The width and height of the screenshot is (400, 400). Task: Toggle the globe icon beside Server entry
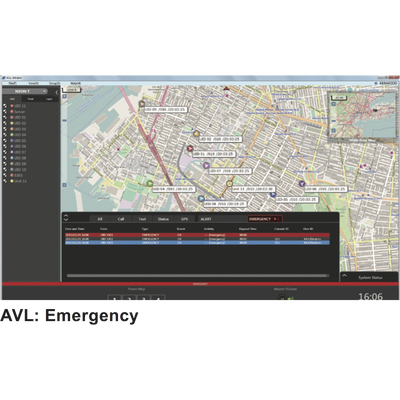(5, 112)
